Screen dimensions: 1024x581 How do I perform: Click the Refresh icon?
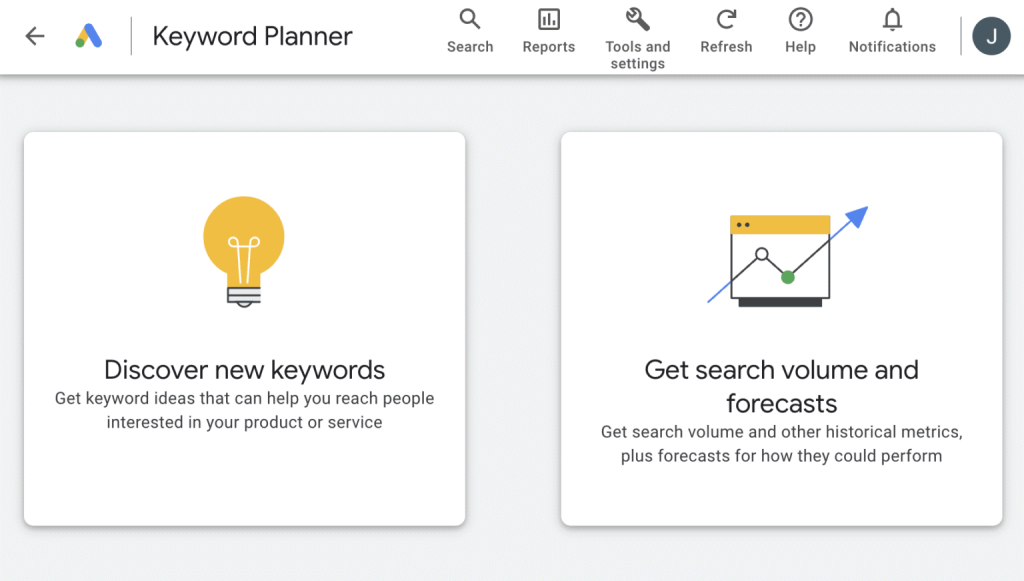726,18
